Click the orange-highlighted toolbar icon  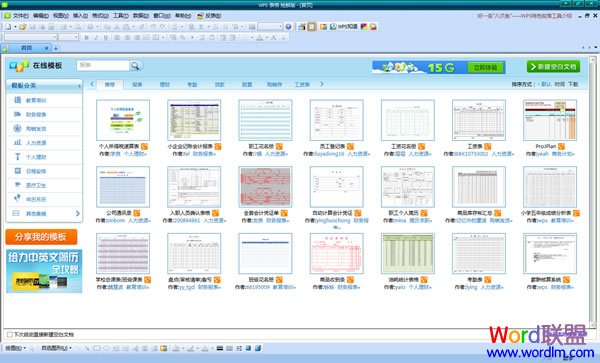(x=312, y=27)
